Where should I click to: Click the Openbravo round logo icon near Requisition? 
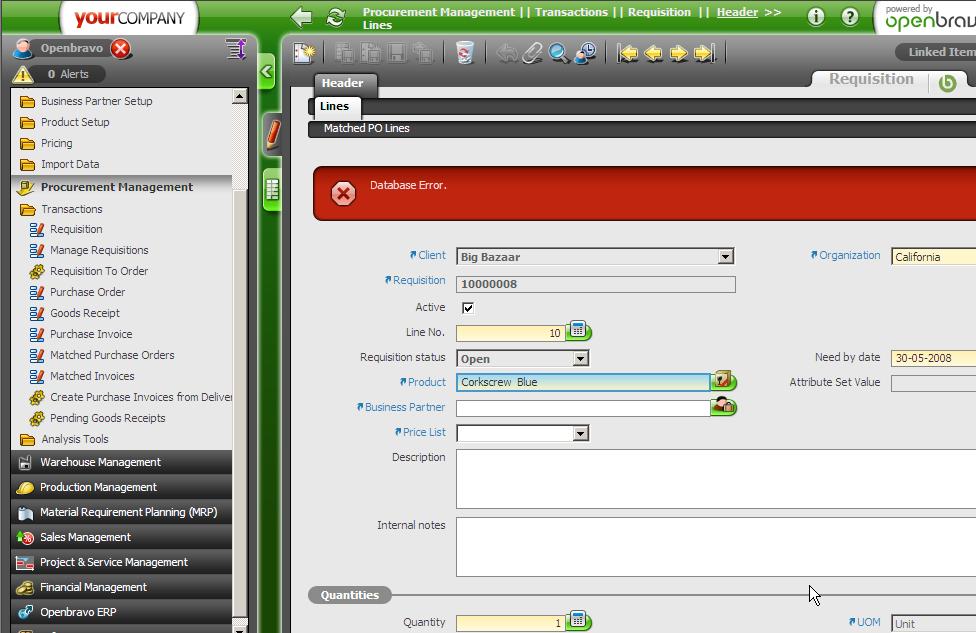pyautogui.click(x=947, y=83)
